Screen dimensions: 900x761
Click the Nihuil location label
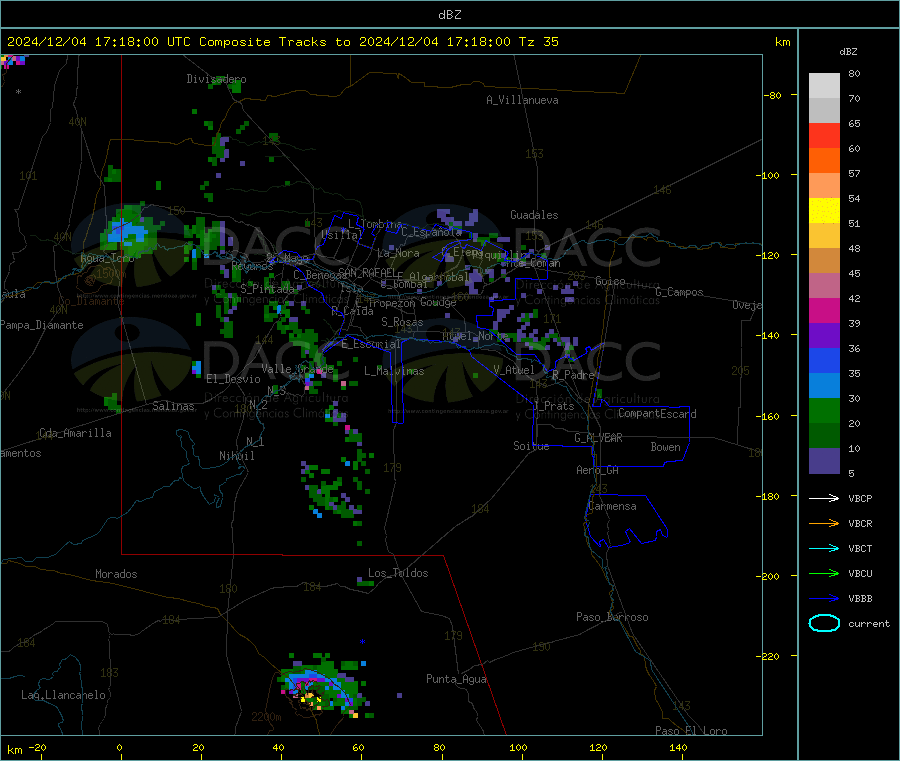[x=237, y=456]
